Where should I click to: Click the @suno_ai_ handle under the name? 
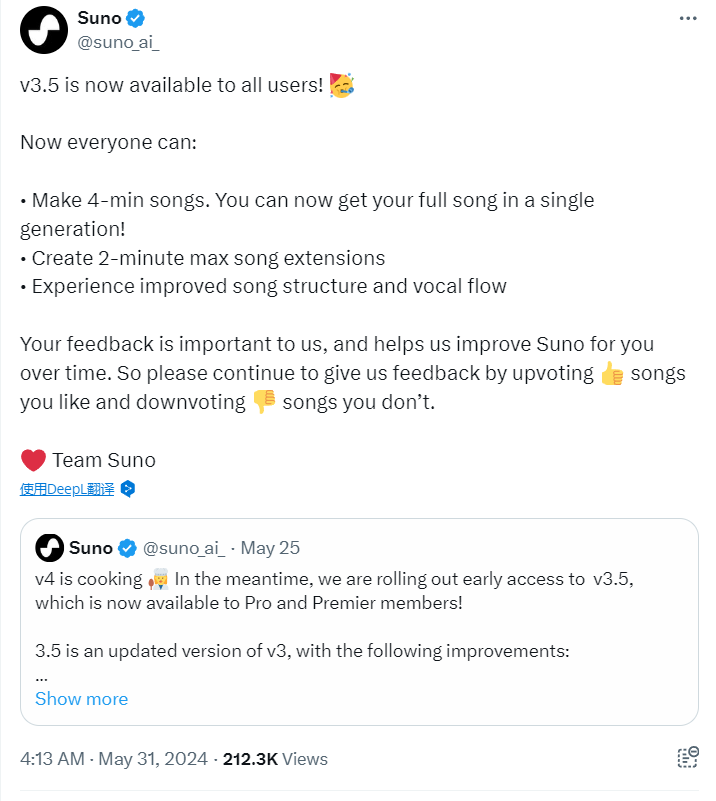tap(119, 43)
